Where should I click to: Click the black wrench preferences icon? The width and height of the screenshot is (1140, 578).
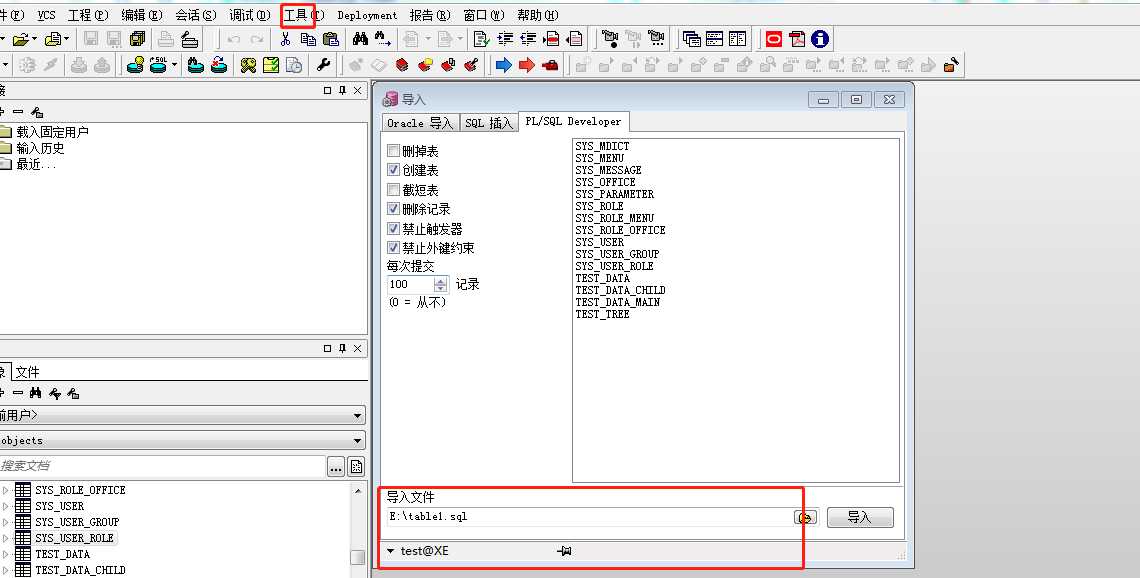tap(324, 65)
